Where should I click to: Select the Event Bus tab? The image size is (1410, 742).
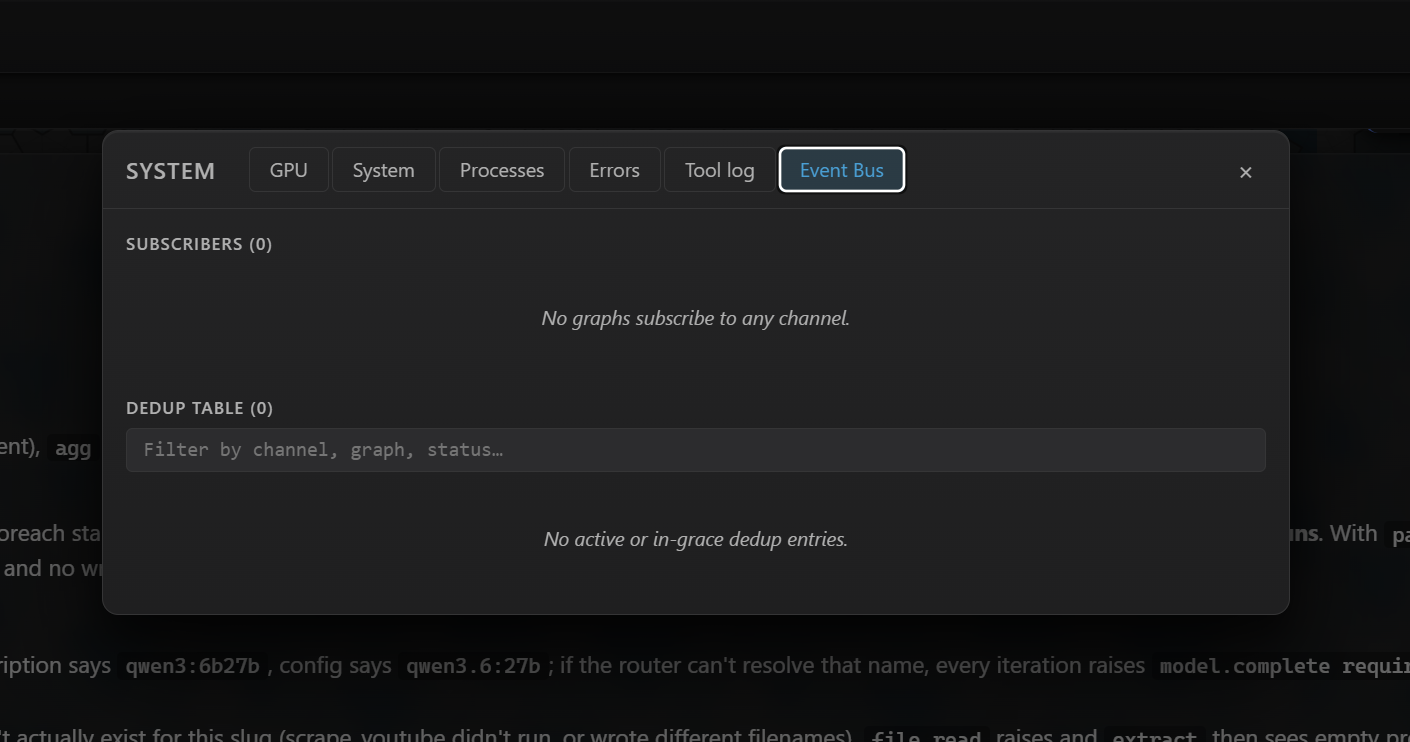pos(842,170)
